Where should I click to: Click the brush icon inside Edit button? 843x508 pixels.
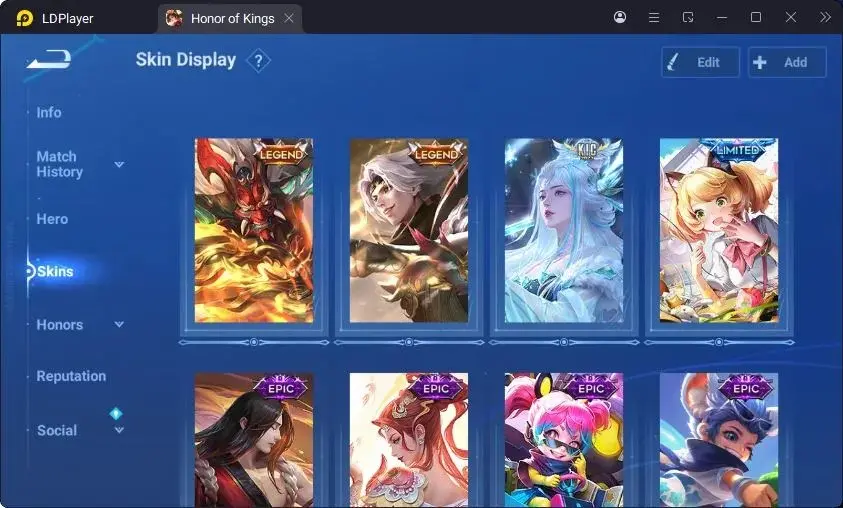(673, 62)
